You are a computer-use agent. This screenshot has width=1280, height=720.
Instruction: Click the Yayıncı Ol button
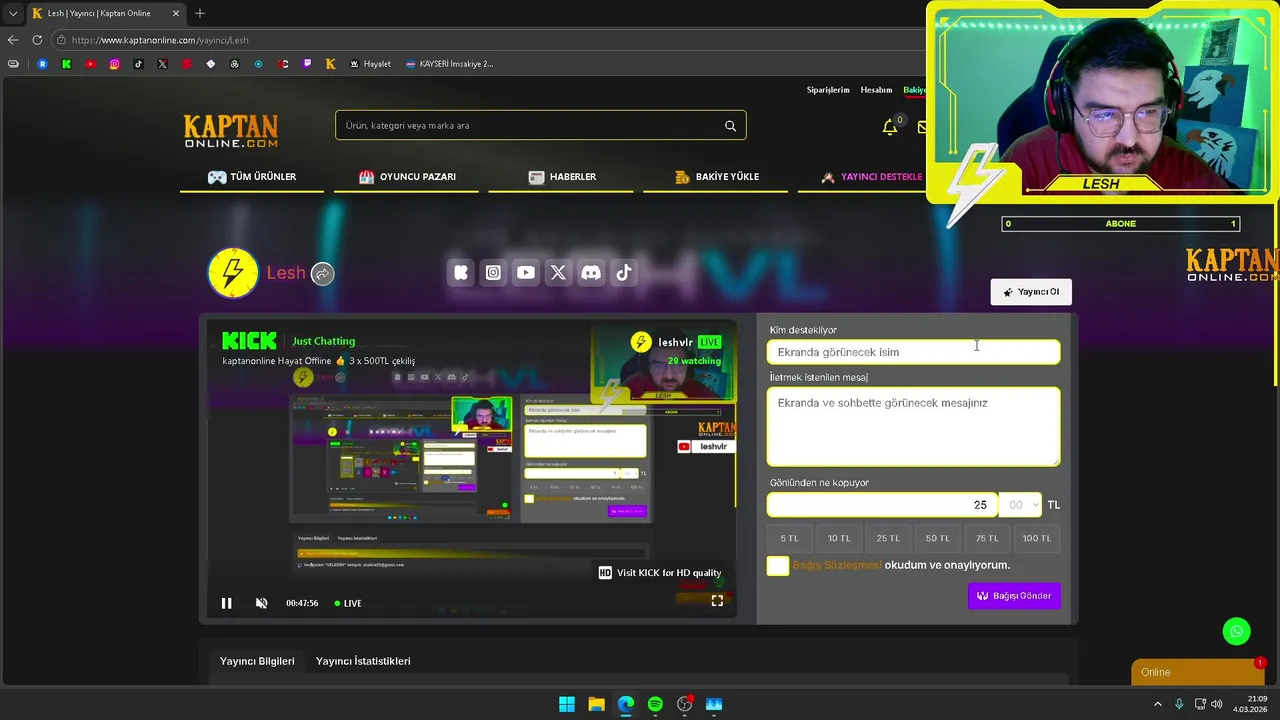coord(1031,292)
